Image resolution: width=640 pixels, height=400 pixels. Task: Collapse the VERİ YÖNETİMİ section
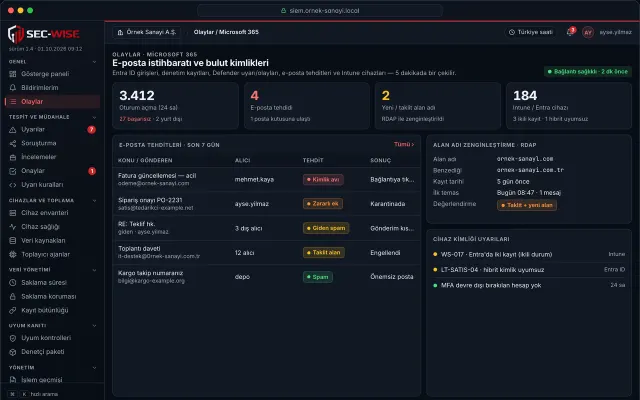pos(94,270)
